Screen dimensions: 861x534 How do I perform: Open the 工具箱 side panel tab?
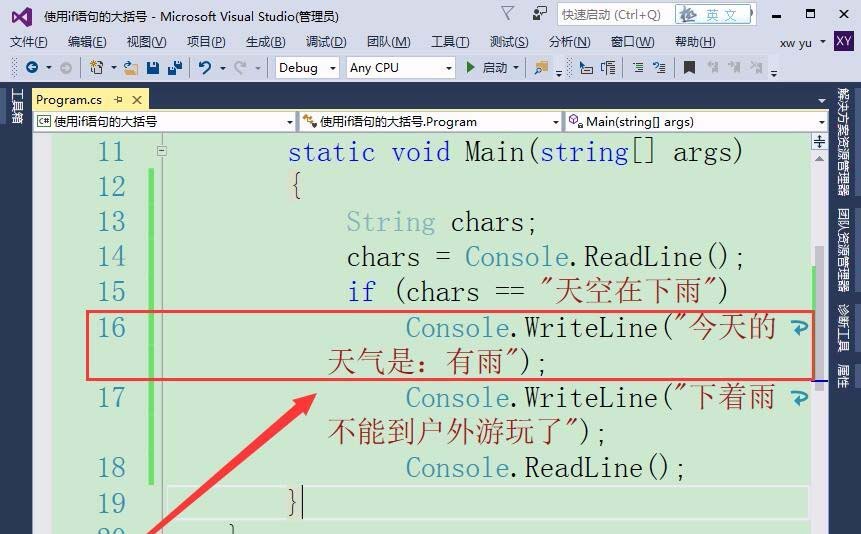17,107
